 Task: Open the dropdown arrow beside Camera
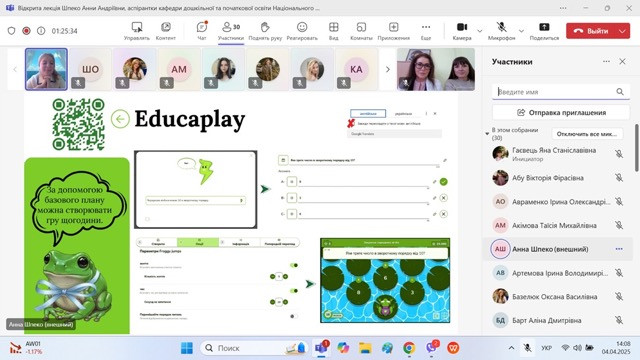click(x=480, y=31)
